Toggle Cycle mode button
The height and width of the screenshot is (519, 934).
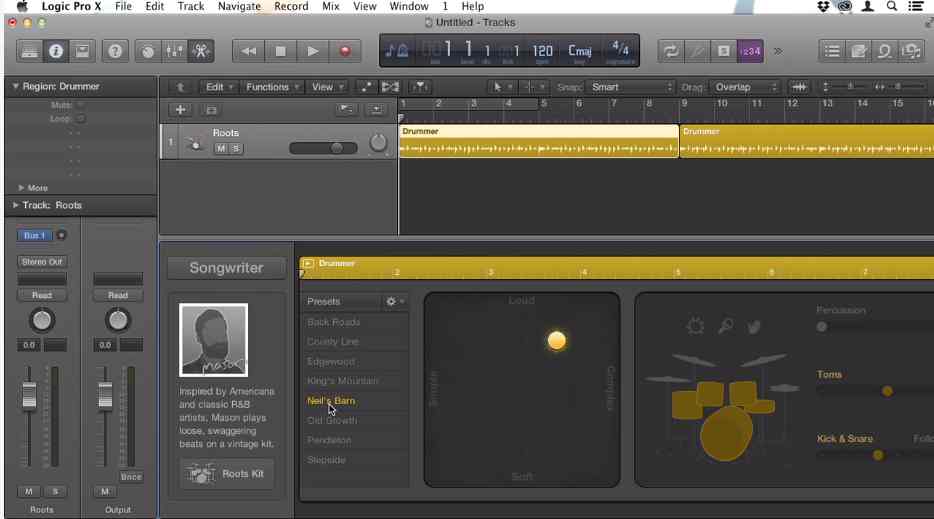671,51
